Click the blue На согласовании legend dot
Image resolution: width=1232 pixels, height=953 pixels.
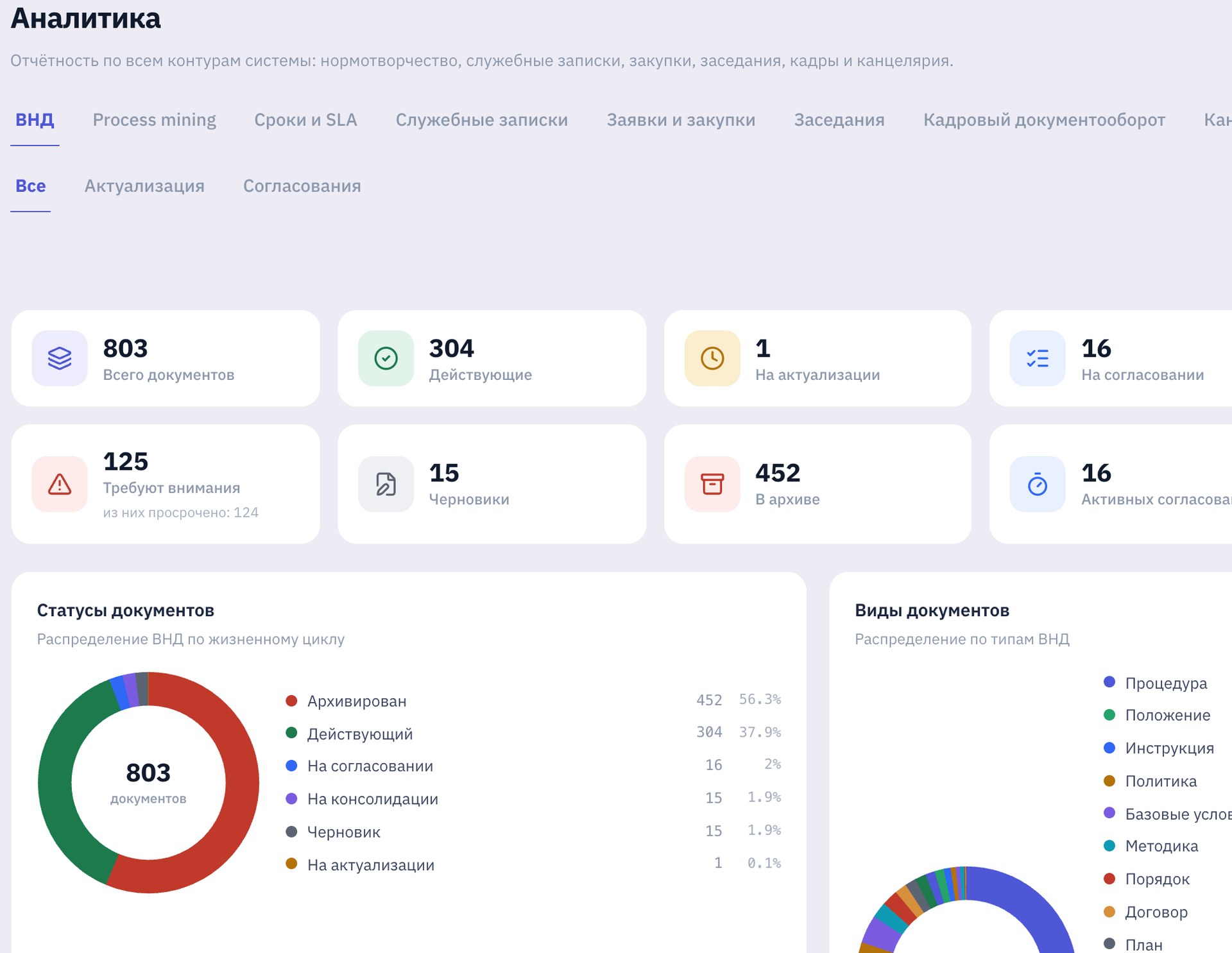click(x=291, y=766)
